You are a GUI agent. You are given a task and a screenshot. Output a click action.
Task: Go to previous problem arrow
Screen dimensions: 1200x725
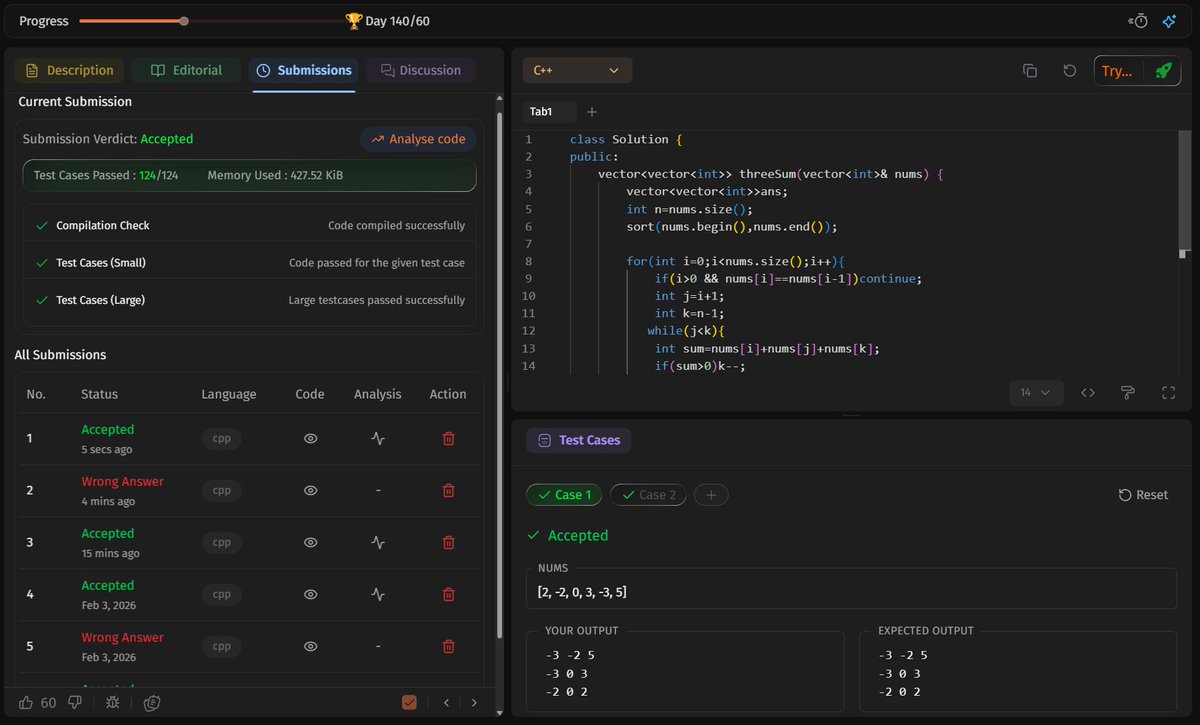447,702
